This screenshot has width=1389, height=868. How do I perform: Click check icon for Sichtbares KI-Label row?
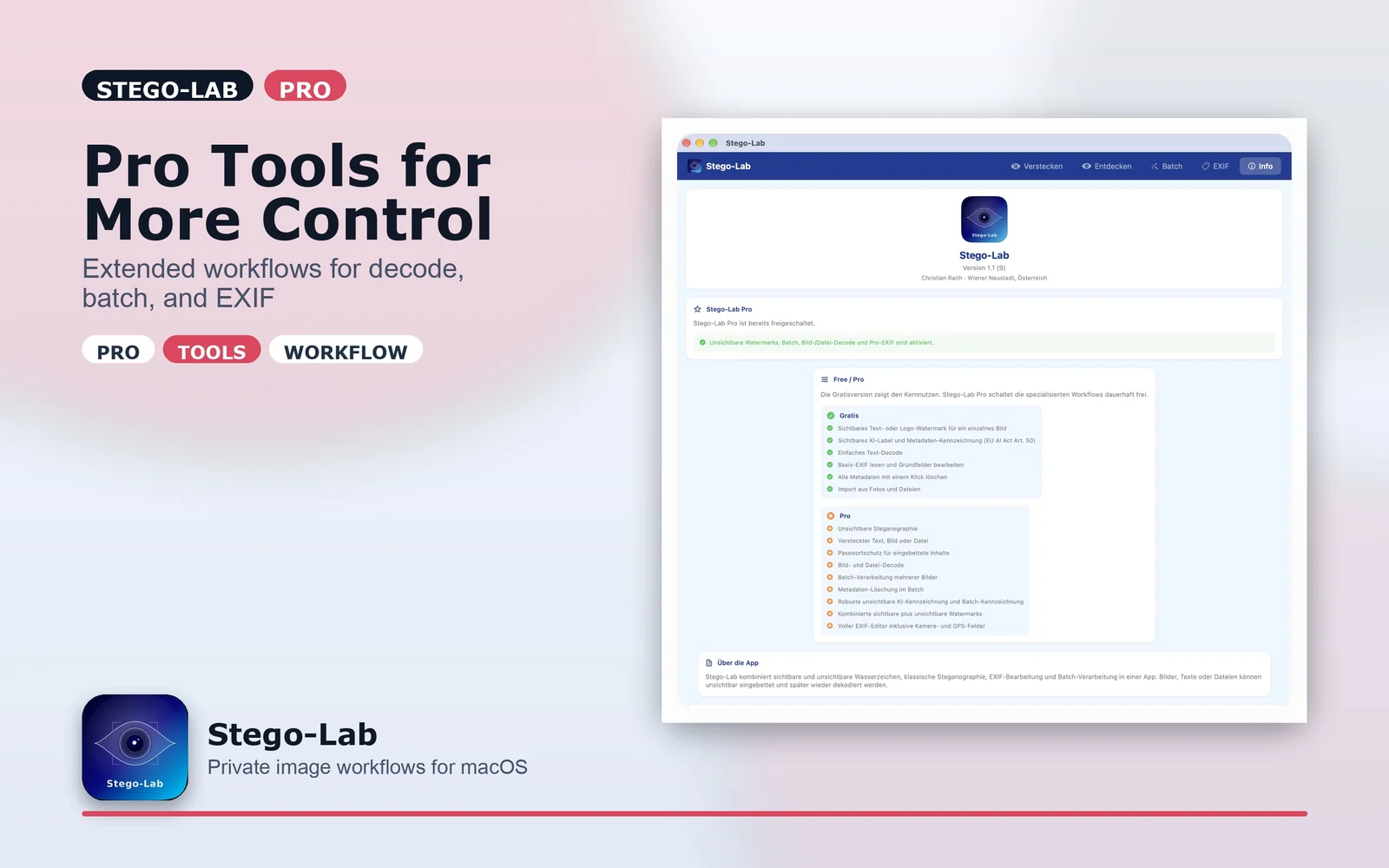tap(830, 440)
